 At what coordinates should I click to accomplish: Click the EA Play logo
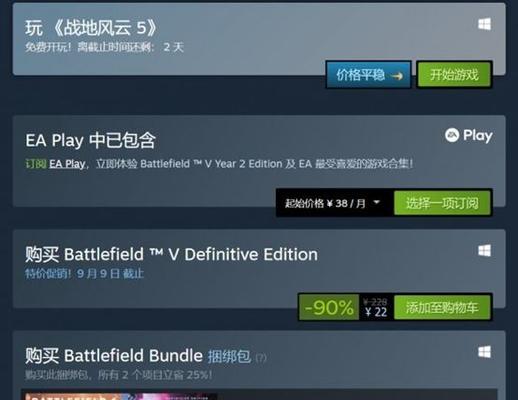(468, 135)
